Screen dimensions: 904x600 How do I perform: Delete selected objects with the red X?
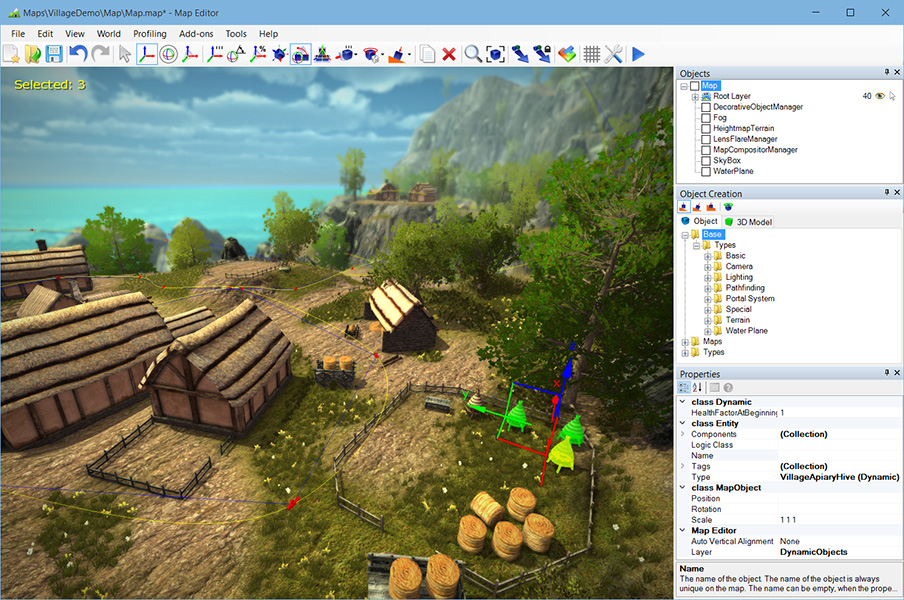point(449,54)
